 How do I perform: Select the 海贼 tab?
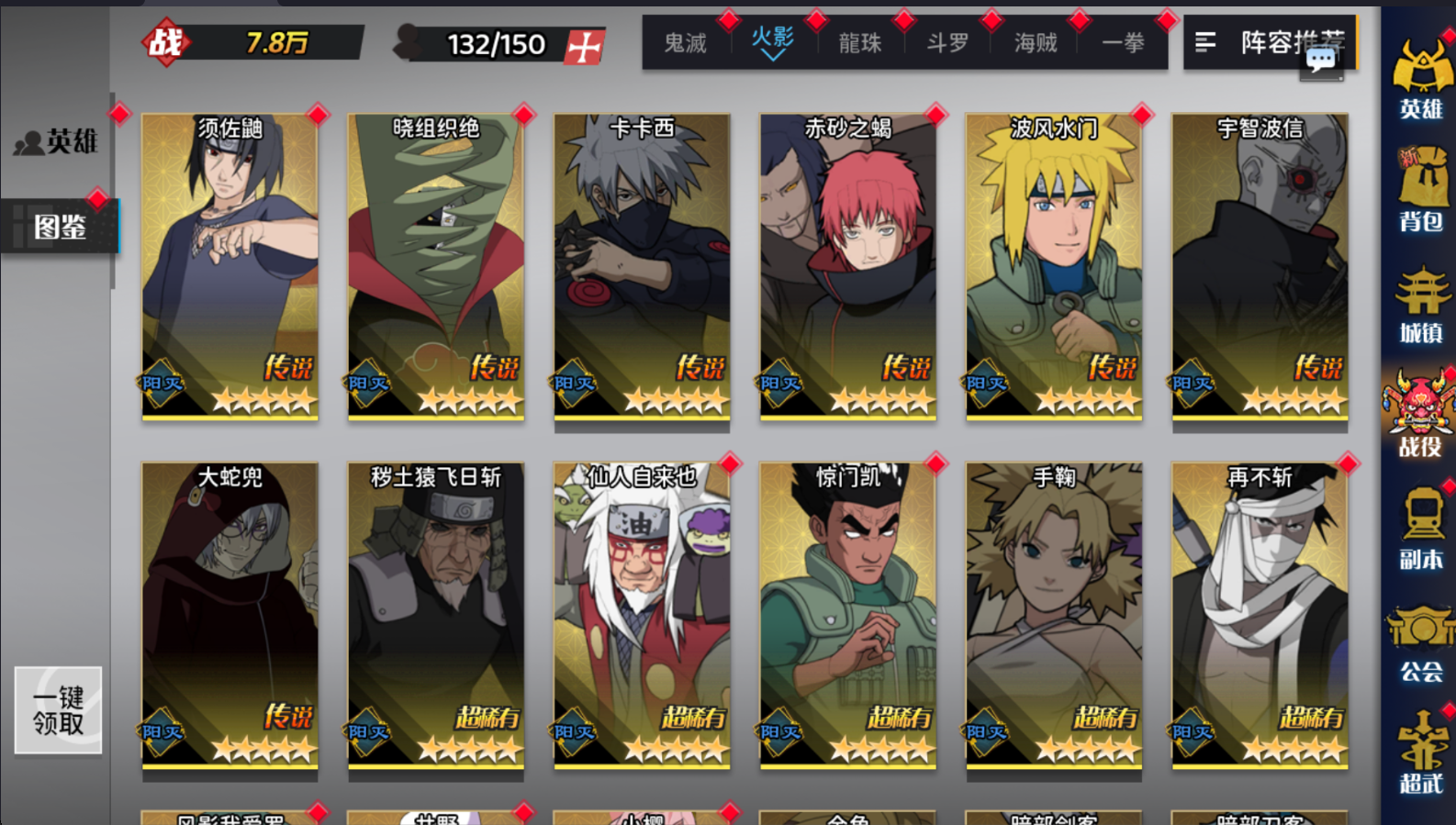point(1036,43)
